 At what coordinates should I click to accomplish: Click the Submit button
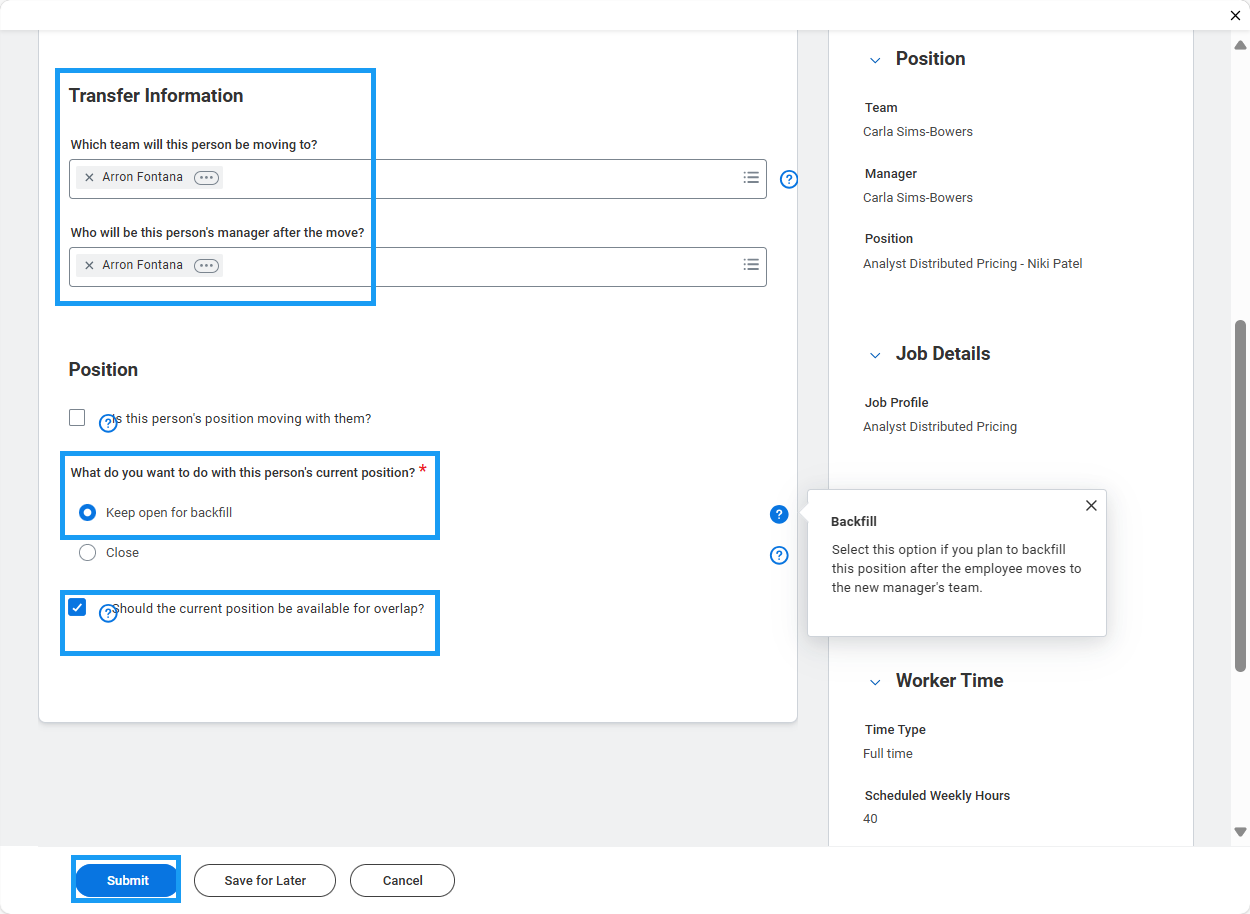click(127, 880)
